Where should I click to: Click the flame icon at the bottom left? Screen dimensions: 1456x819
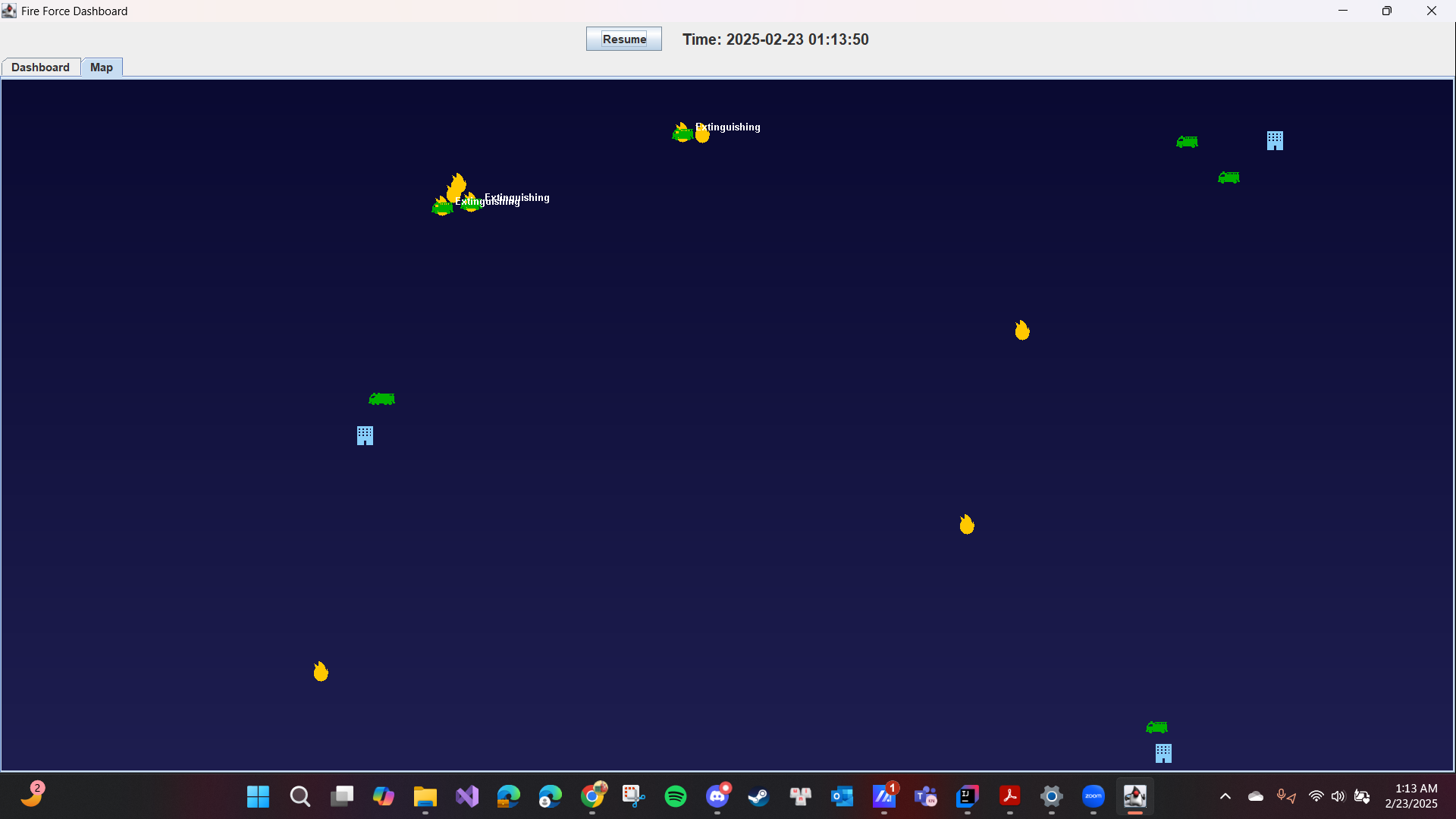(x=321, y=671)
